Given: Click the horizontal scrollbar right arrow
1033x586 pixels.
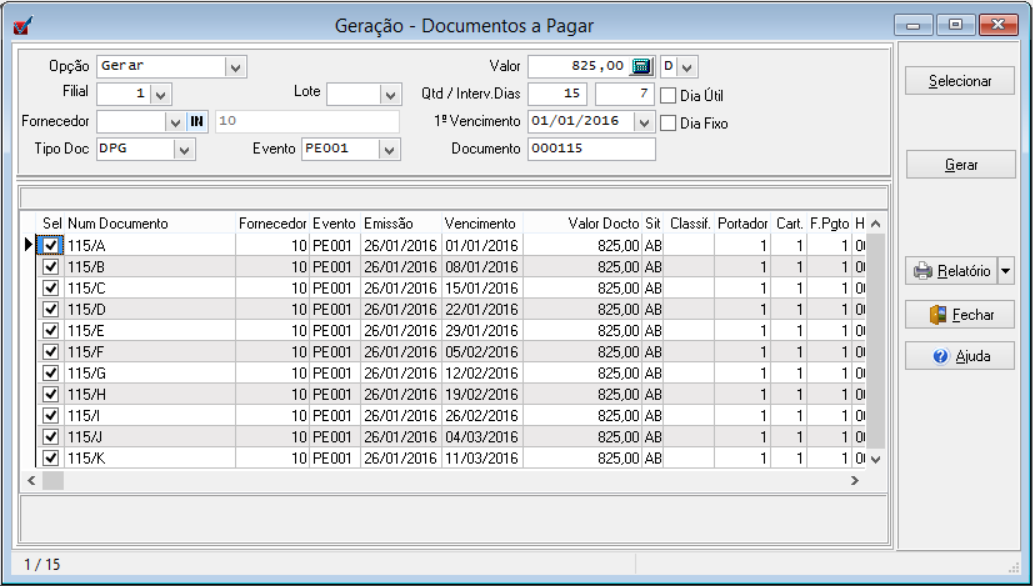Looking at the screenshot, I should (854, 481).
